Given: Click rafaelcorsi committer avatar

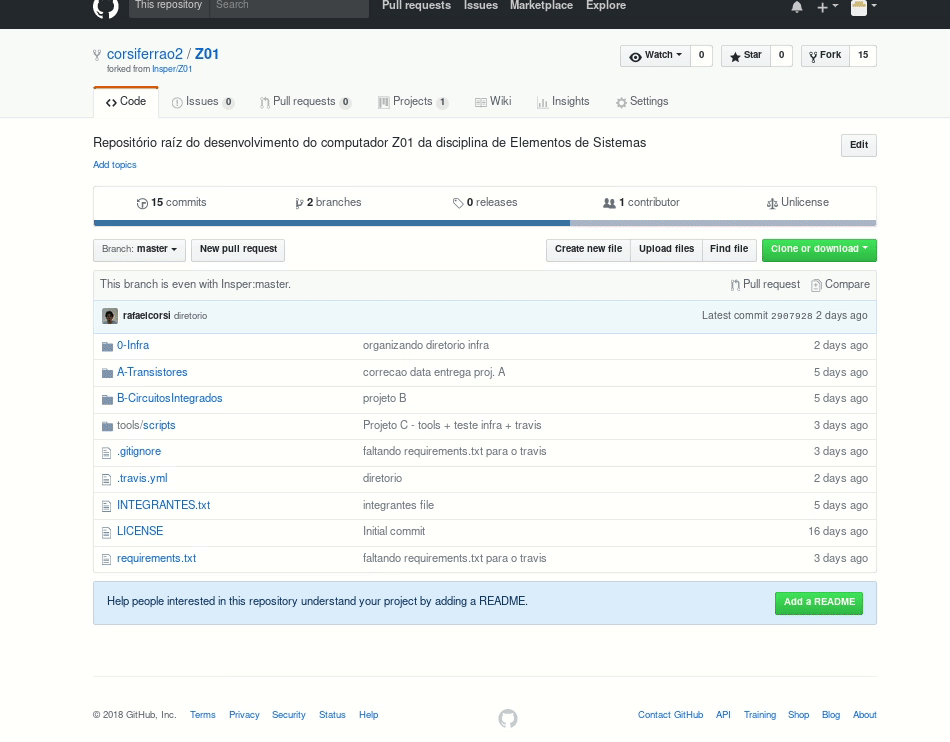Looking at the screenshot, I should click(x=110, y=316).
